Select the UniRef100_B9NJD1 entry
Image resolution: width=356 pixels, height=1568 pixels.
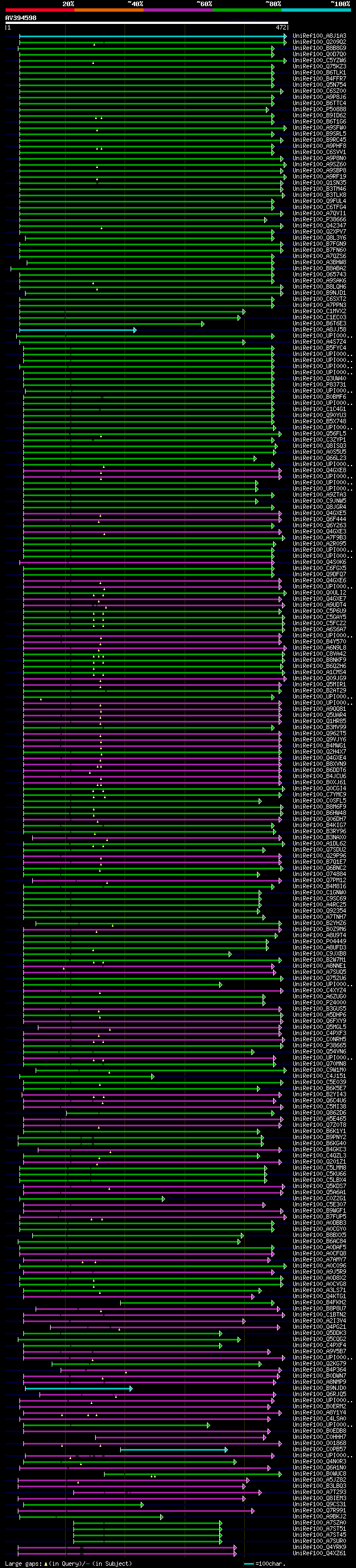(319, 293)
